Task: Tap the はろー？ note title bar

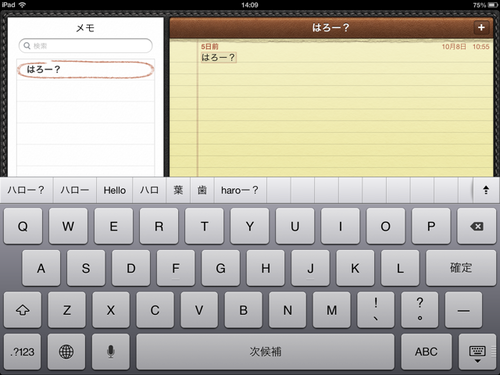Action: 331,28
